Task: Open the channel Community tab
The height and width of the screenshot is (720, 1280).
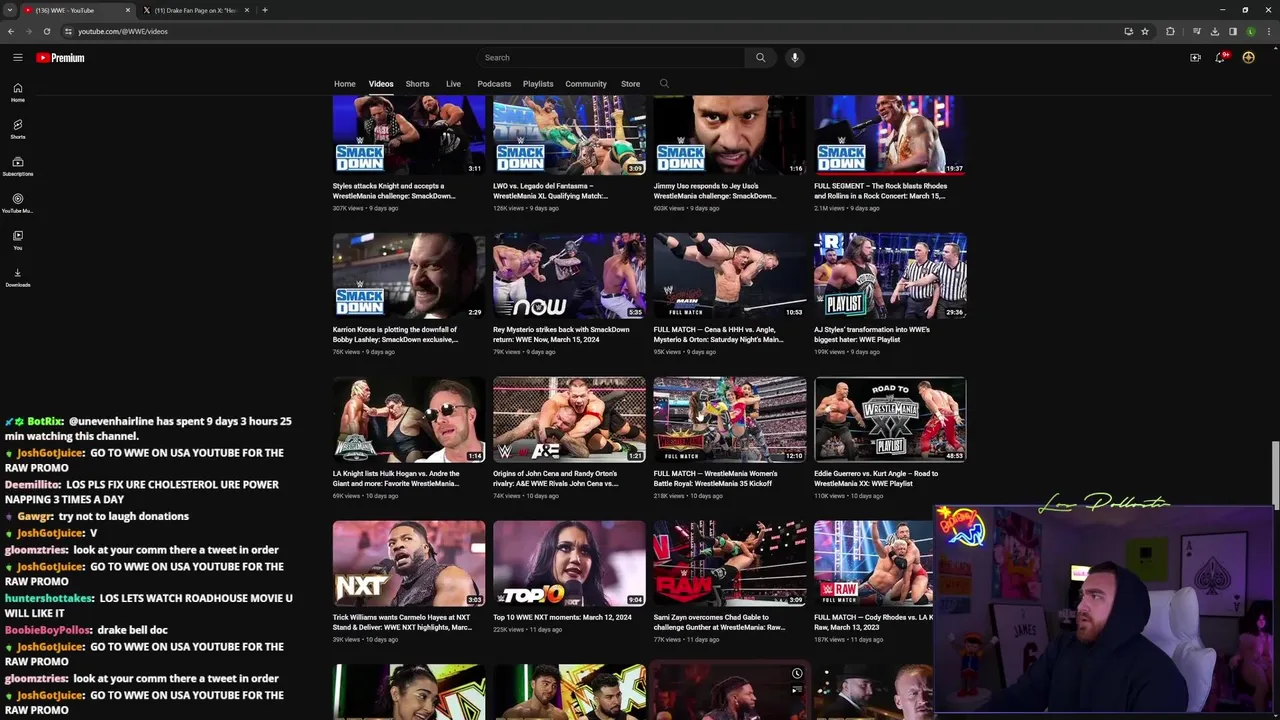Action: (586, 84)
